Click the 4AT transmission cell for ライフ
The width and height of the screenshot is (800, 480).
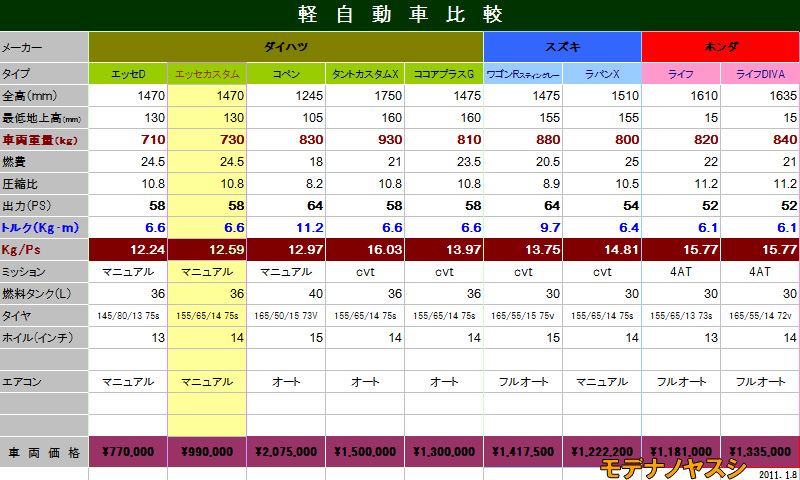681,272
